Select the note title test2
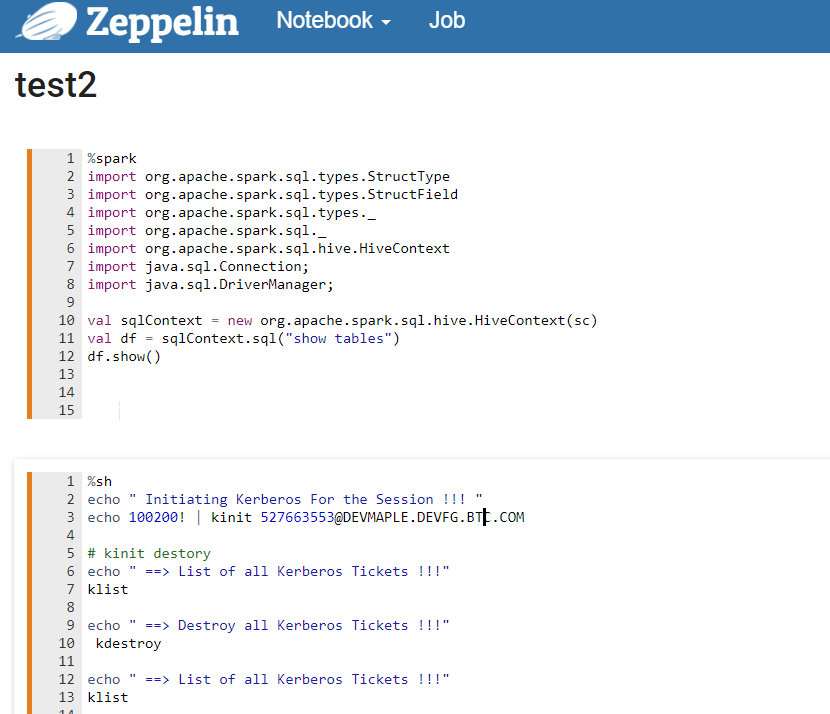 coord(56,85)
